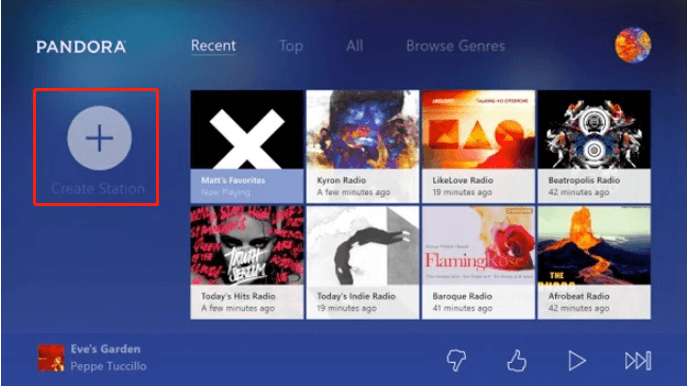Viewport: 688px width, 387px height.
Task: Click the thumbs up icon
Action: [x=517, y=361]
